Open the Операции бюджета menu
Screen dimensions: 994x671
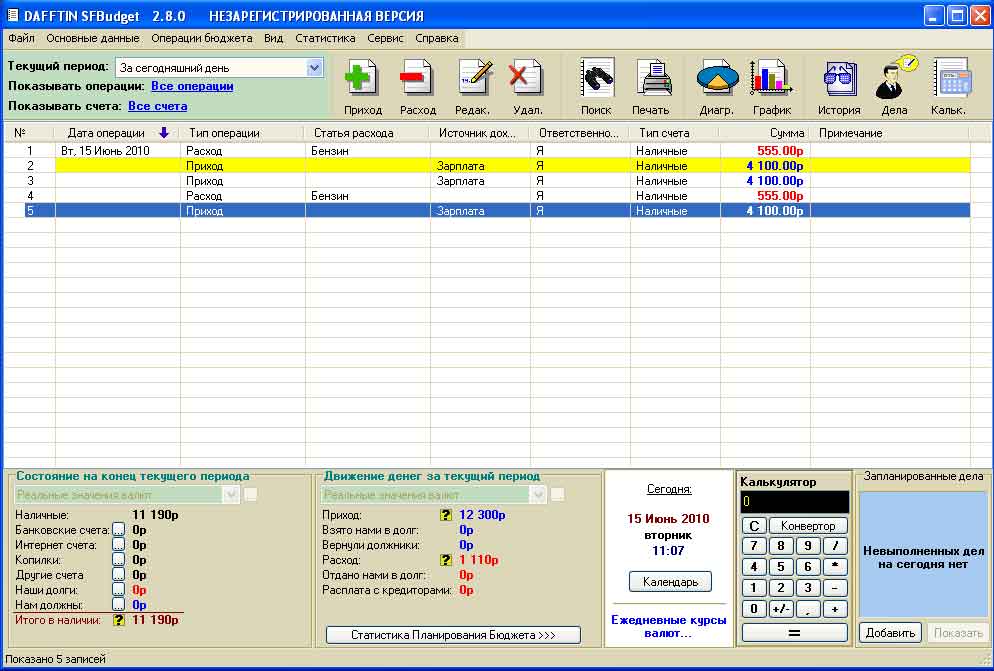[x=202, y=38]
